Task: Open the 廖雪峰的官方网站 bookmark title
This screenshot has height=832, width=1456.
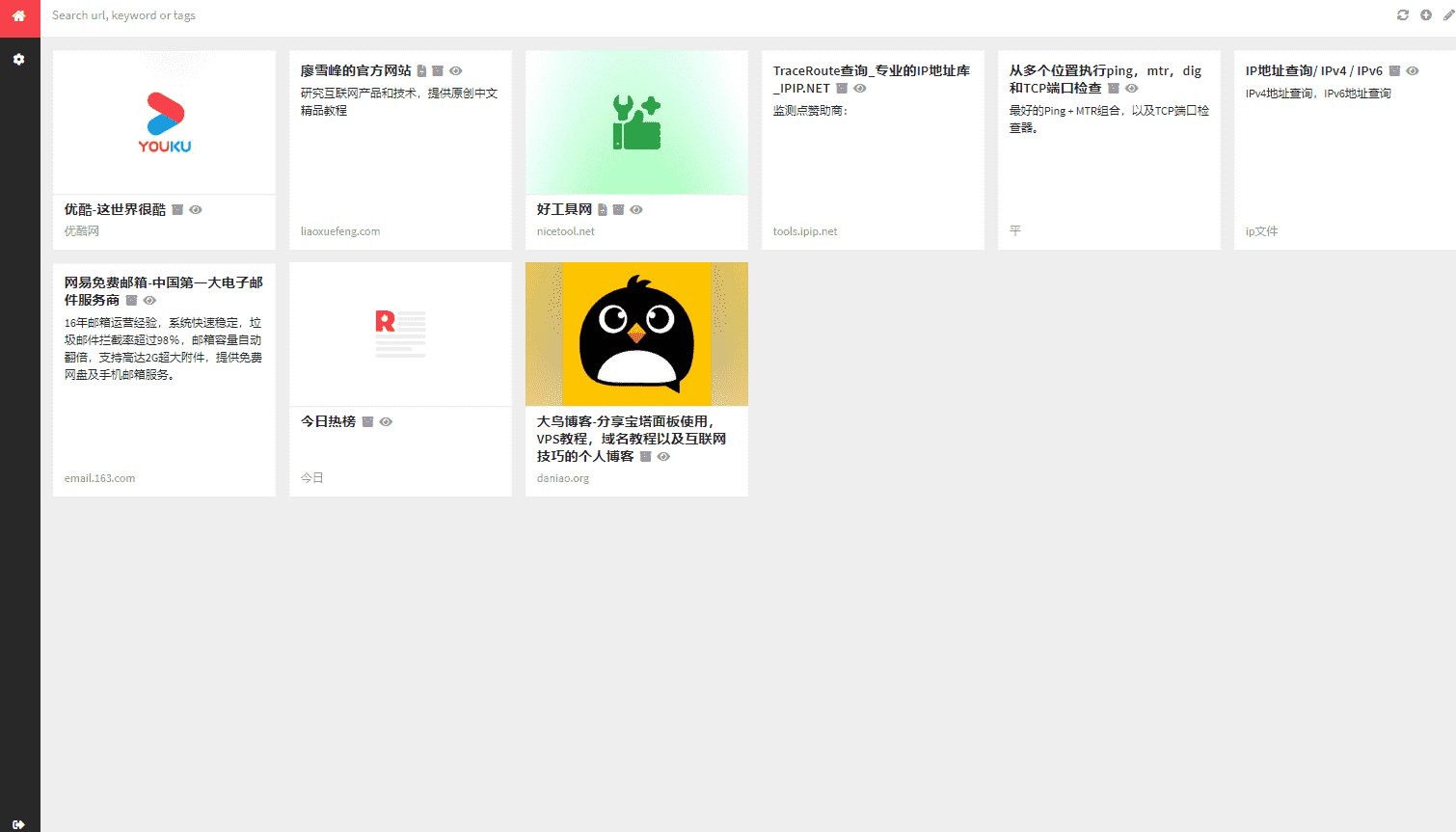Action: coord(356,70)
